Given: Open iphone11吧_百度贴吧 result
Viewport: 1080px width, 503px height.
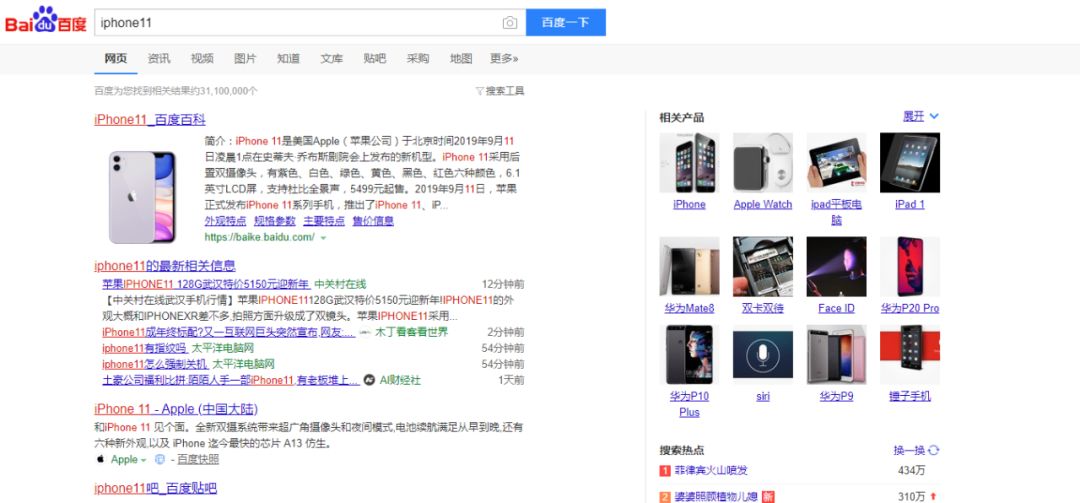Looking at the screenshot, I should 156,489.
